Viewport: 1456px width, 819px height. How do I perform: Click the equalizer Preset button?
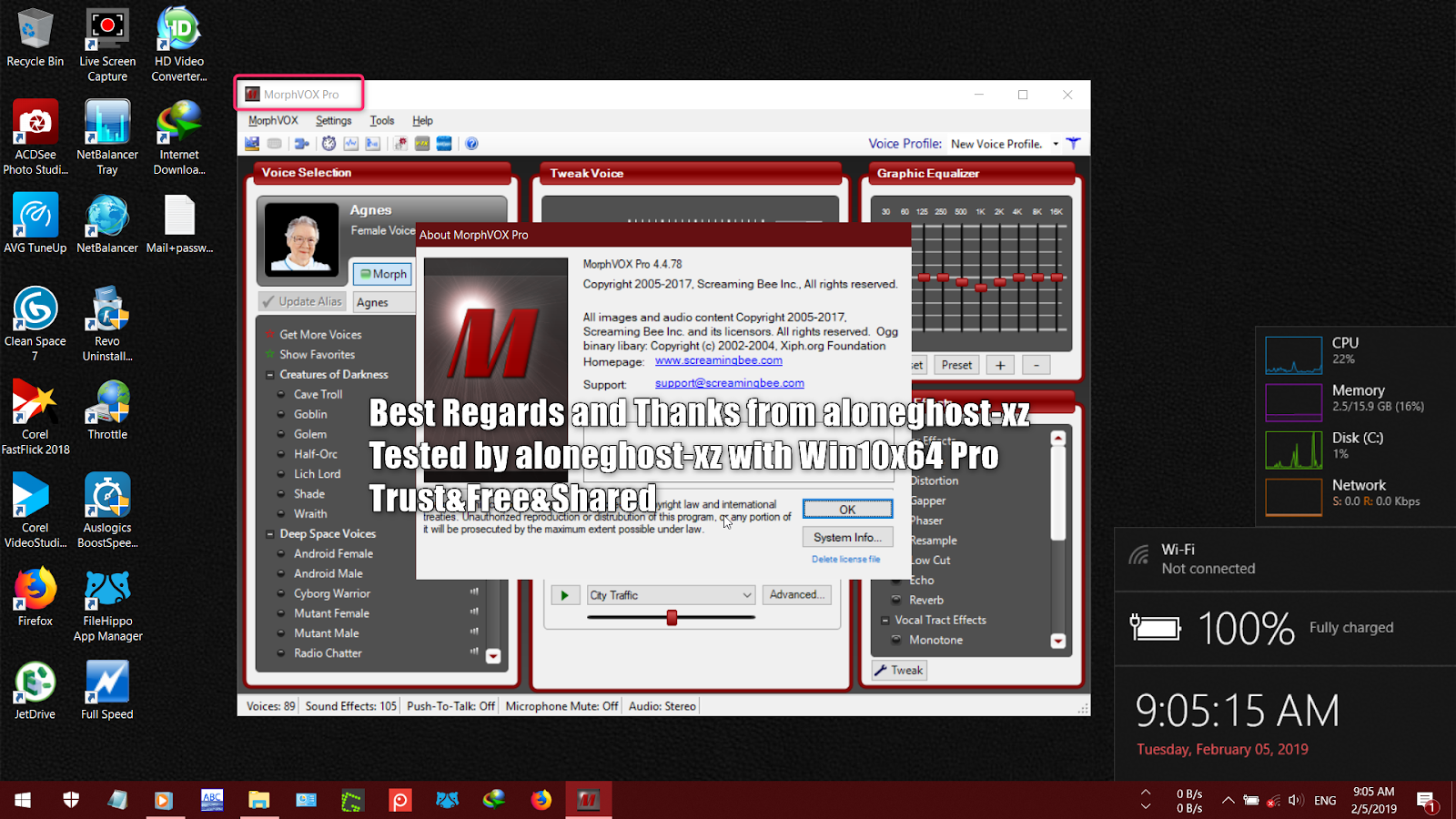956,365
